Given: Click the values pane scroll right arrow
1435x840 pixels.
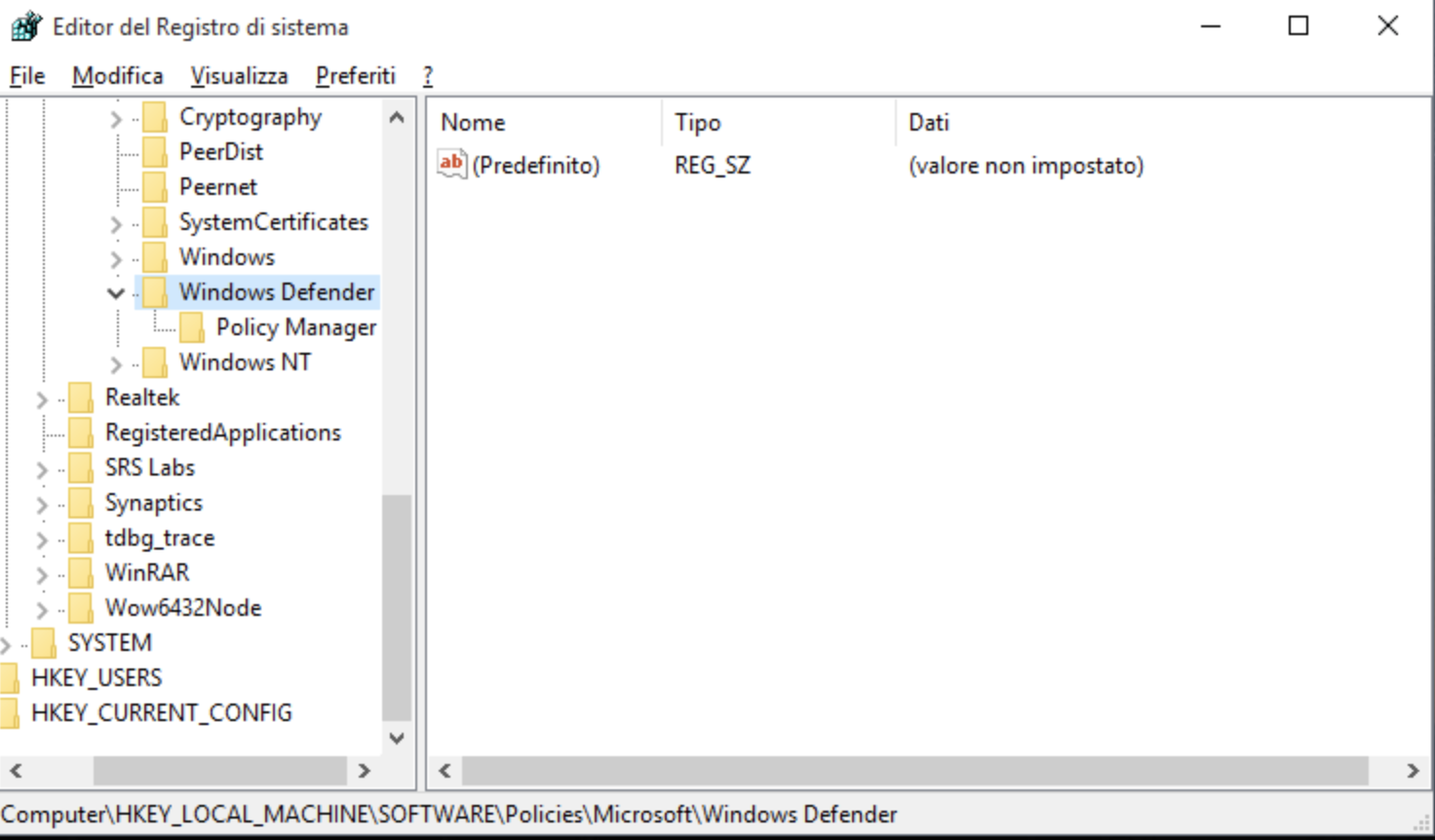Looking at the screenshot, I should 1413,771.
